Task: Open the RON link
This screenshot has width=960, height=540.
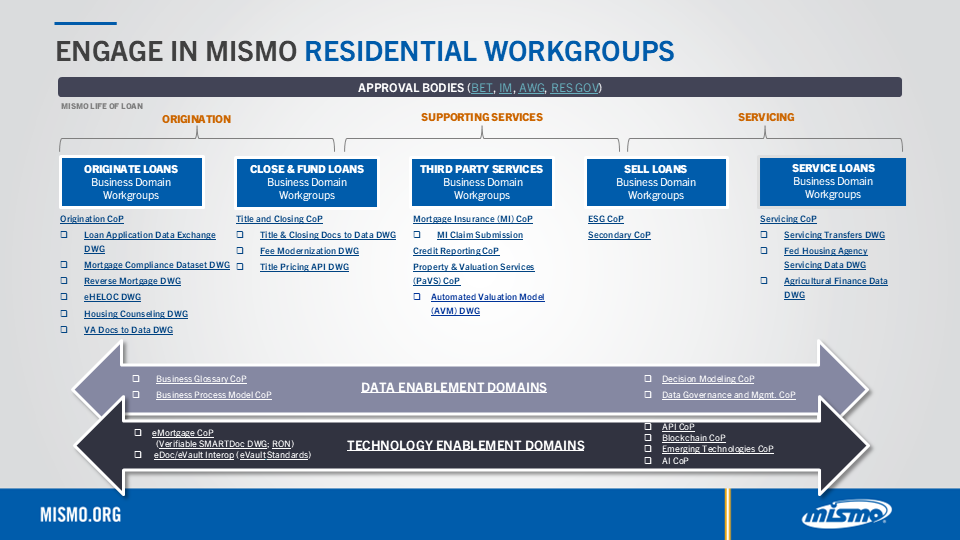Action: pos(282,444)
